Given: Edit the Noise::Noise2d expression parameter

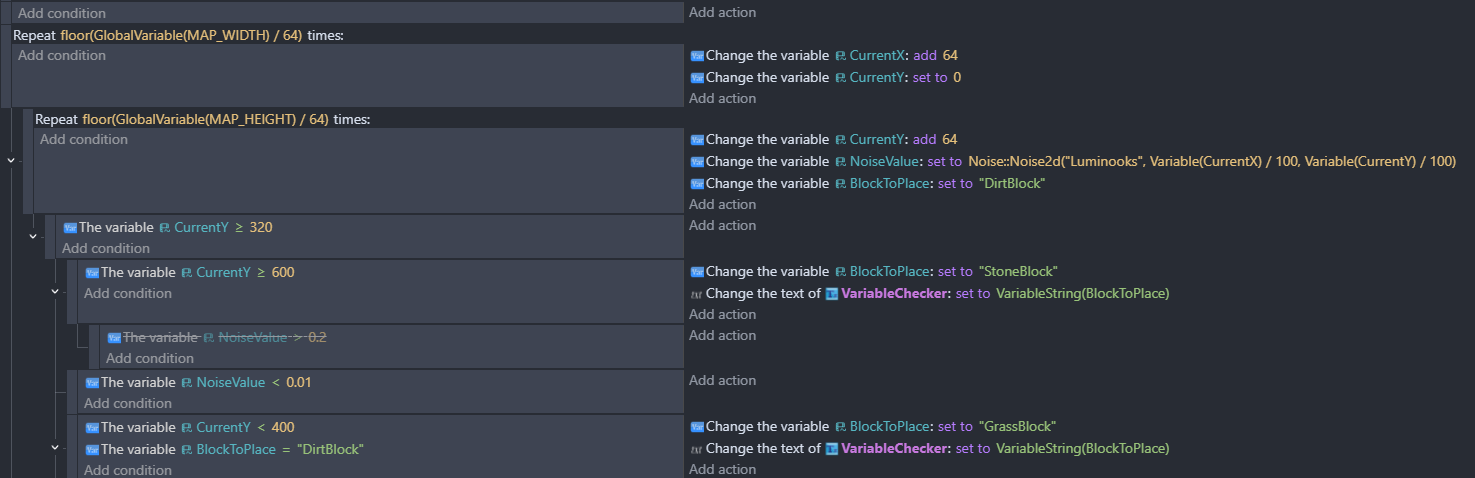Looking at the screenshot, I should (x=1211, y=162).
